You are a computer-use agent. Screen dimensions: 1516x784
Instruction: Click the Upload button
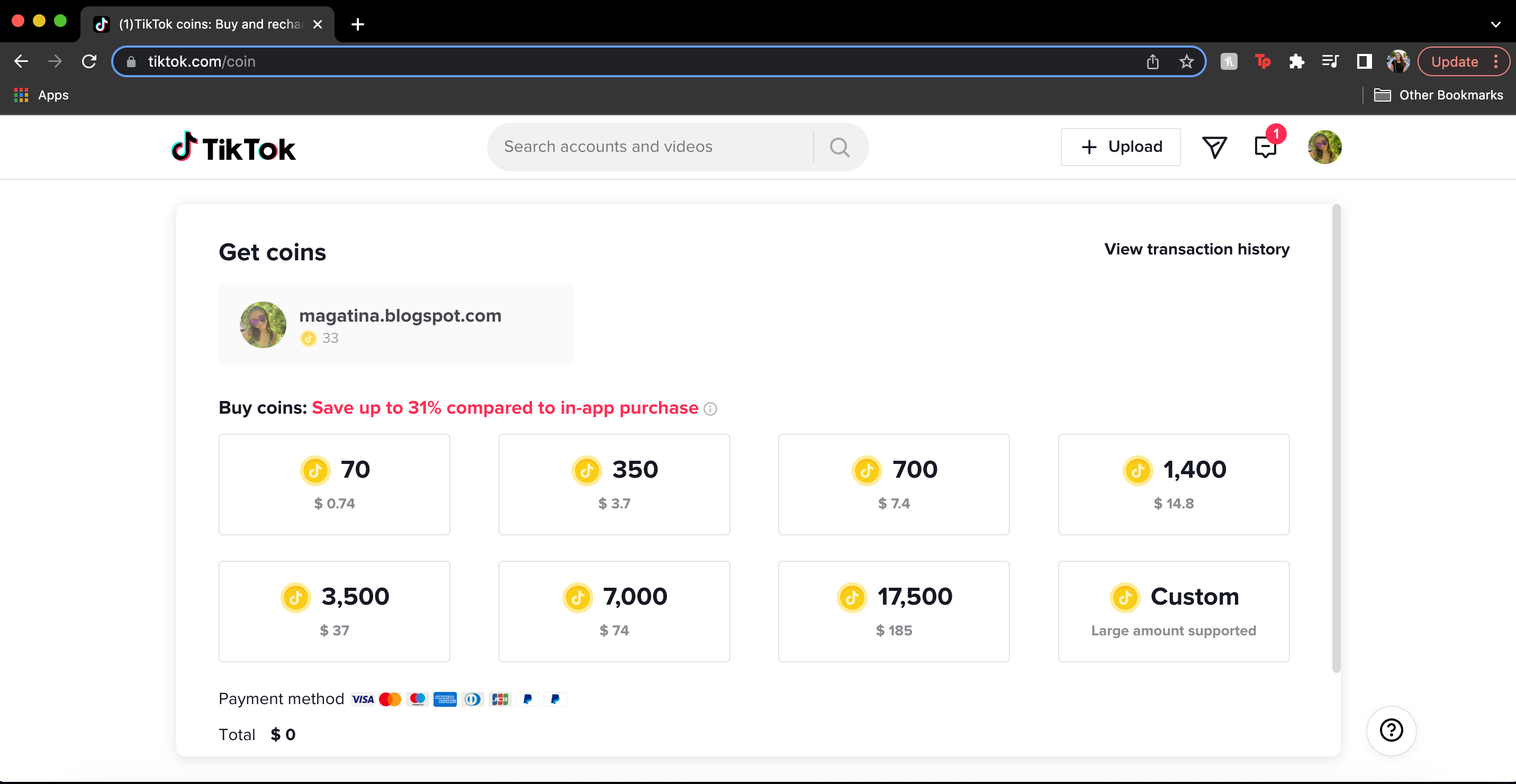(1120, 147)
